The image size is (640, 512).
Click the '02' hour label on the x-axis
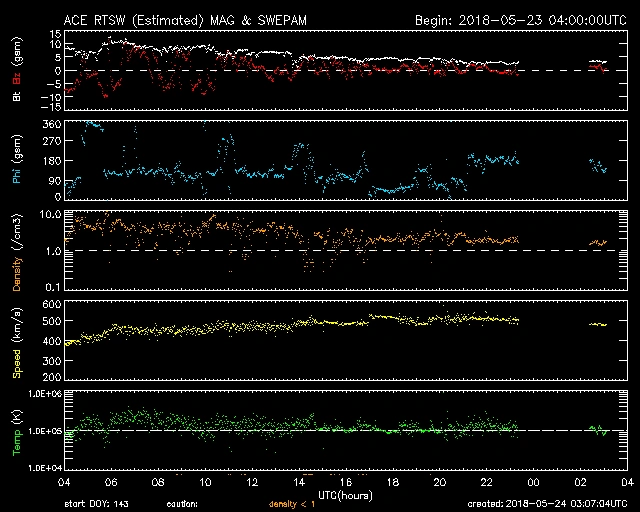tap(580, 482)
